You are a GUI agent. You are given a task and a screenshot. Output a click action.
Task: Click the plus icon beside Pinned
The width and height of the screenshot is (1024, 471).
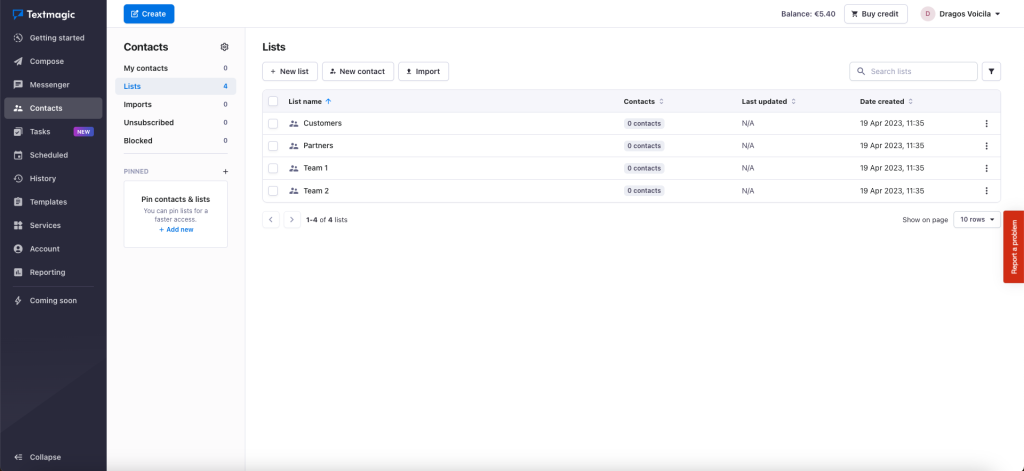click(225, 172)
